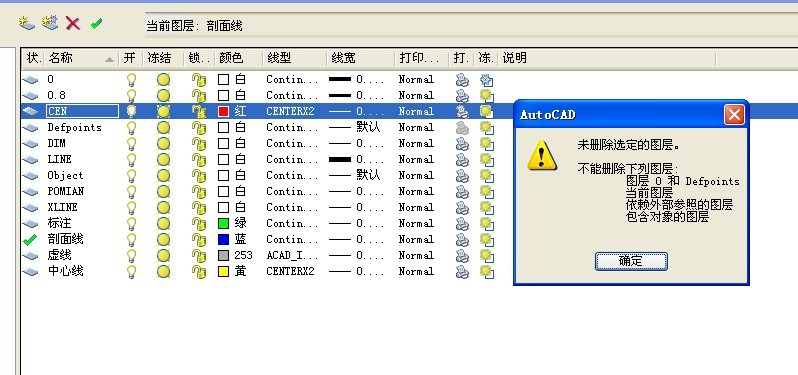Turn off the Defpoints layer bulb
The width and height of the screenshot is (798, 375).
point(131,127)
